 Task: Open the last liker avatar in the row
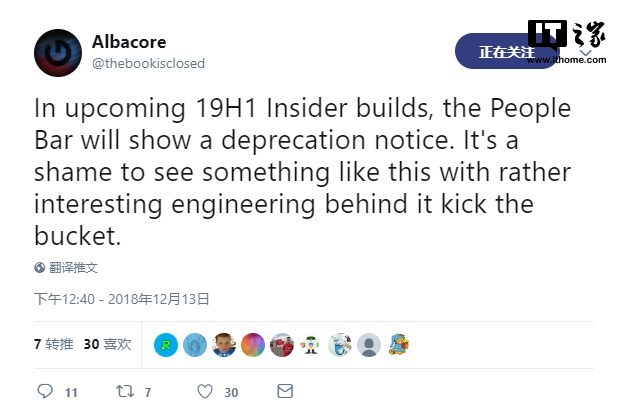398,345
